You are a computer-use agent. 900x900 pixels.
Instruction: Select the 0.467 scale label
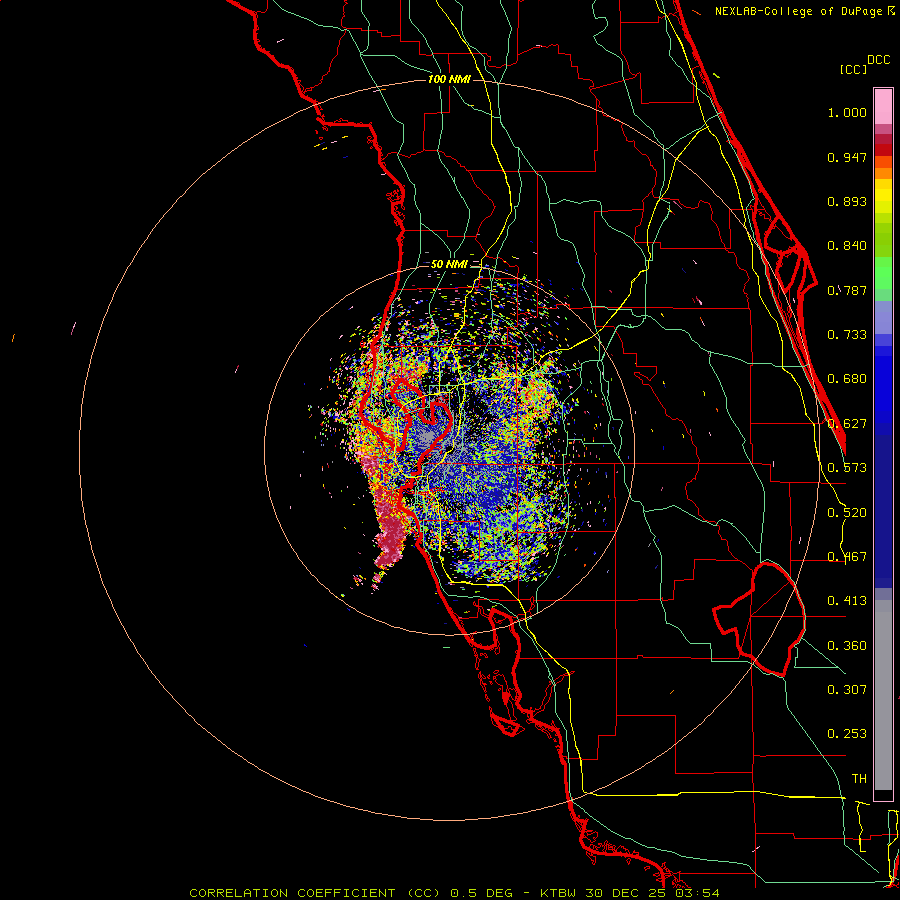[847, 557]
